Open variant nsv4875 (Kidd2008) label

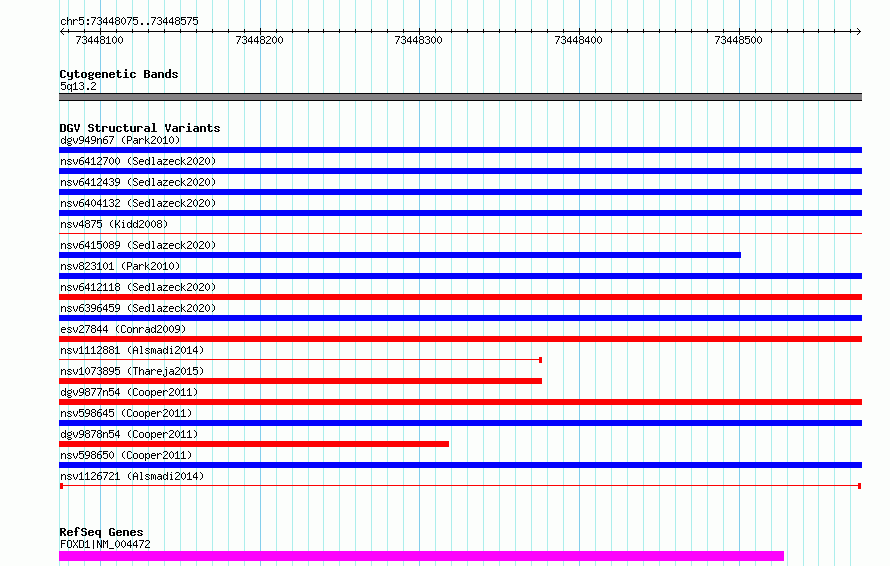coord(114,224)
